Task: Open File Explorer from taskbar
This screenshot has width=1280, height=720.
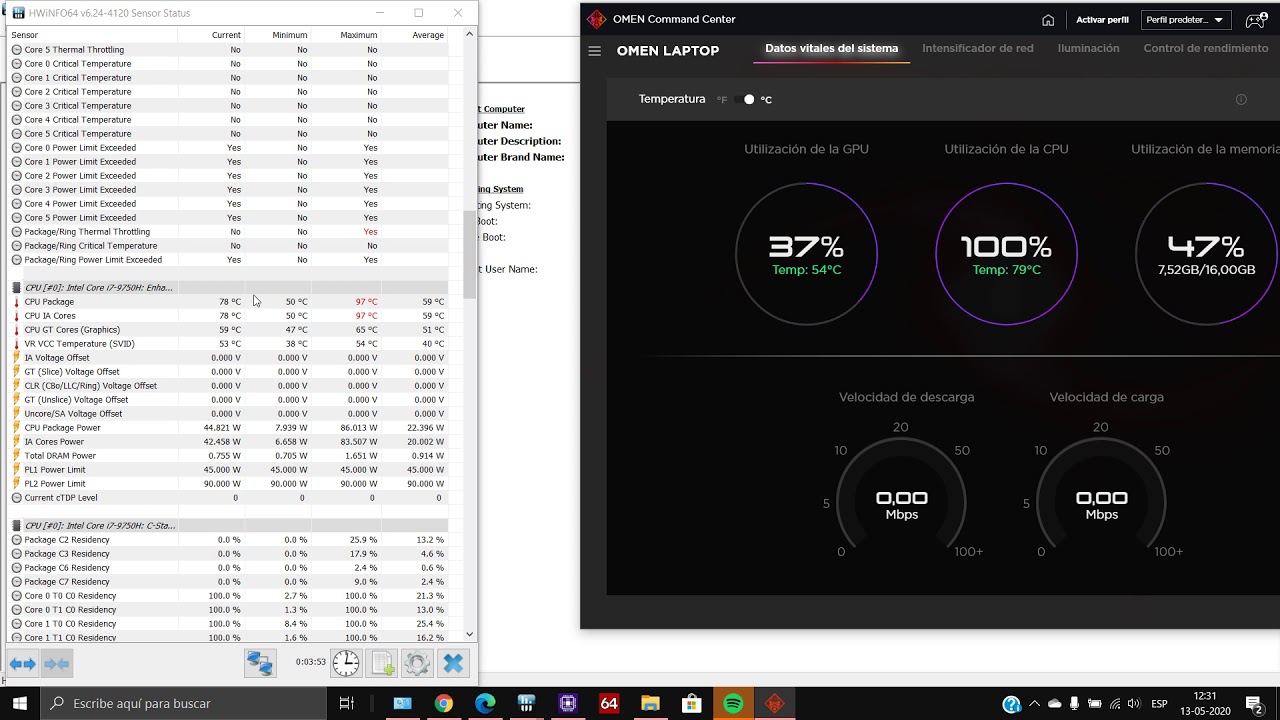Action: pyautogui.click(x=650, y=703)
